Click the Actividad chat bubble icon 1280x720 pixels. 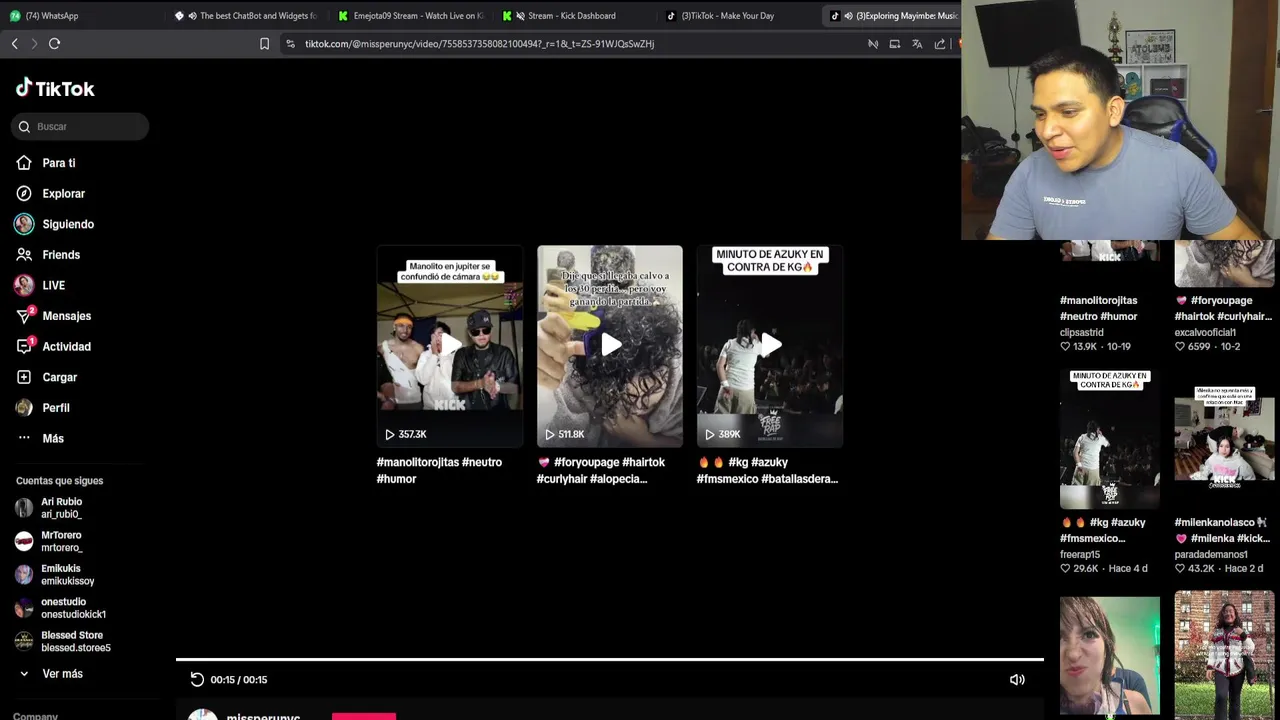[24, 346]
